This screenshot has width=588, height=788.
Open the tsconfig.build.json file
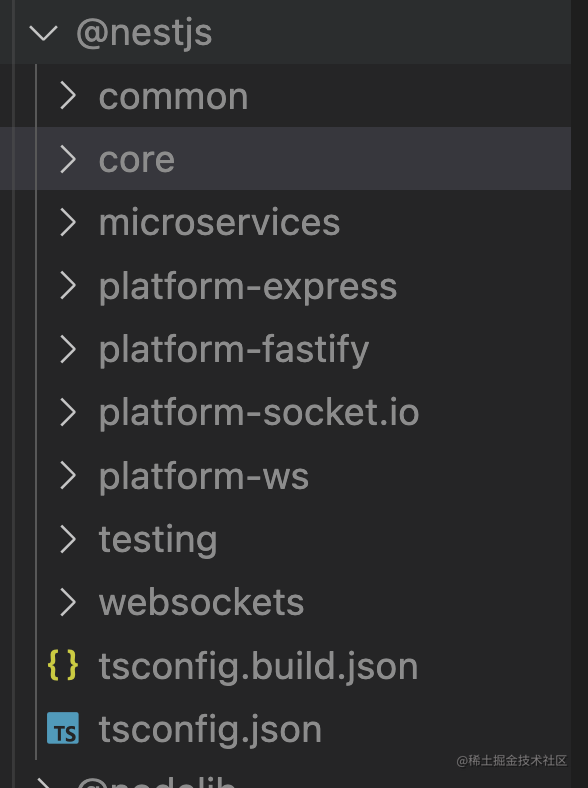(x=258, y=666)
